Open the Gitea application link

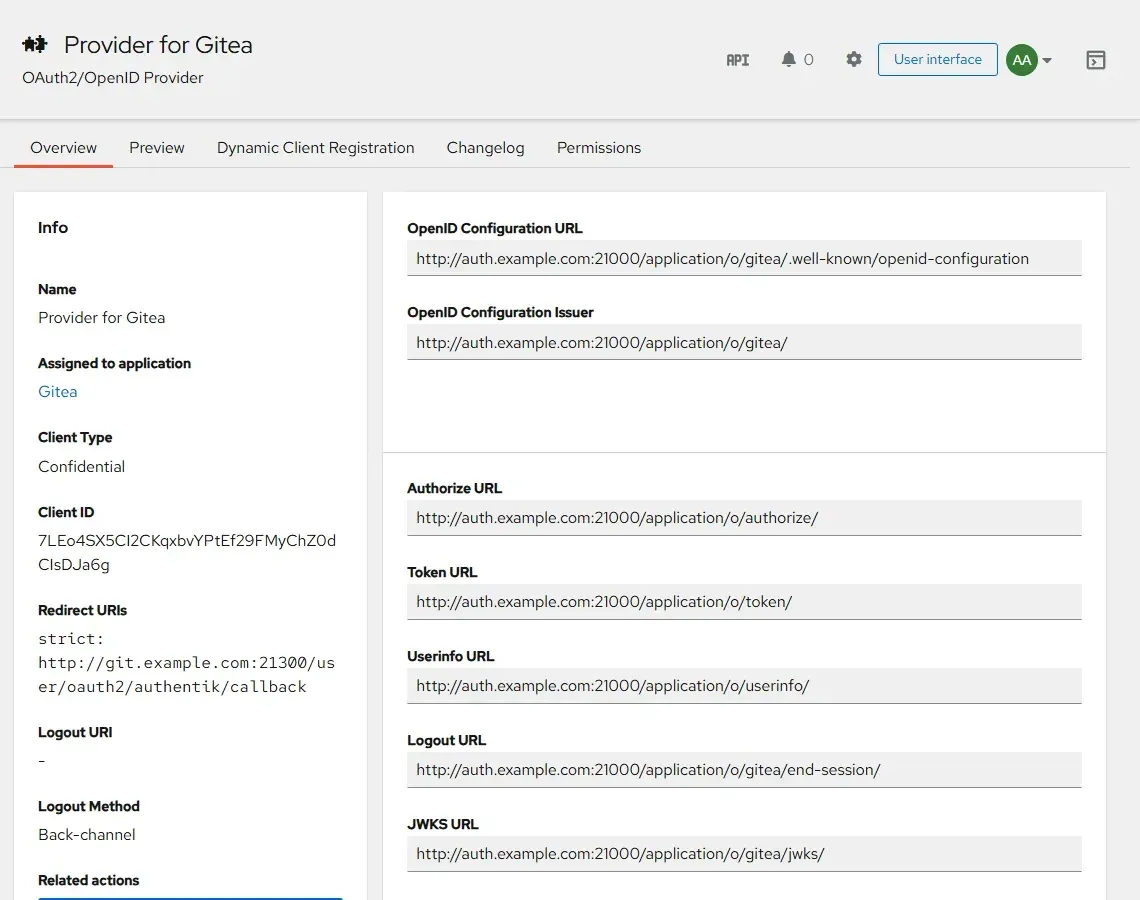pyautogui.click(x=57, y=392)
